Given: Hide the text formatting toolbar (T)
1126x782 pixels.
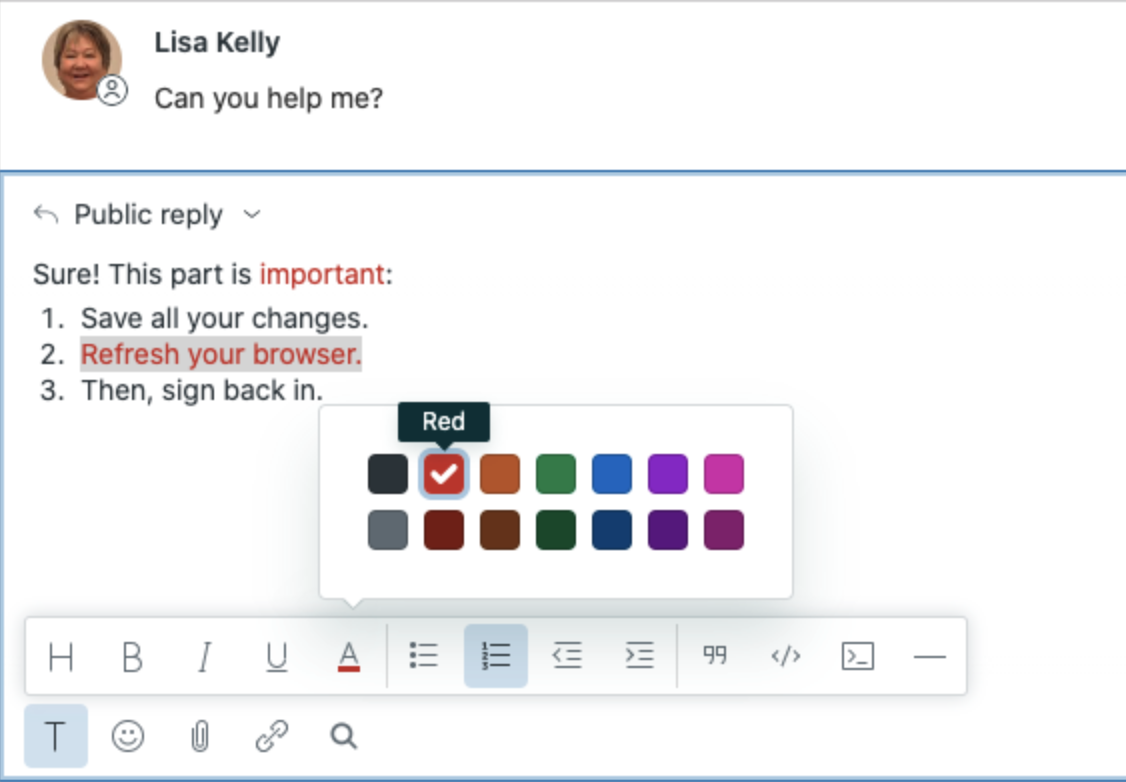Looking at the screenshot, I should (x=56, y=736).
